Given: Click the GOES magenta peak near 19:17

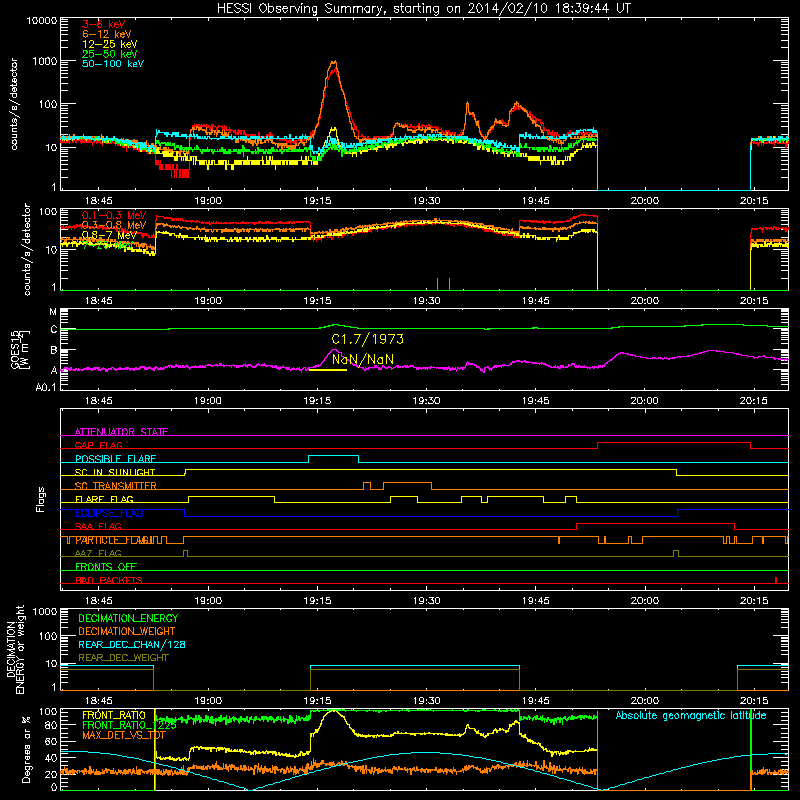Looking at the screenshot, I should click(x=334, y=351).
